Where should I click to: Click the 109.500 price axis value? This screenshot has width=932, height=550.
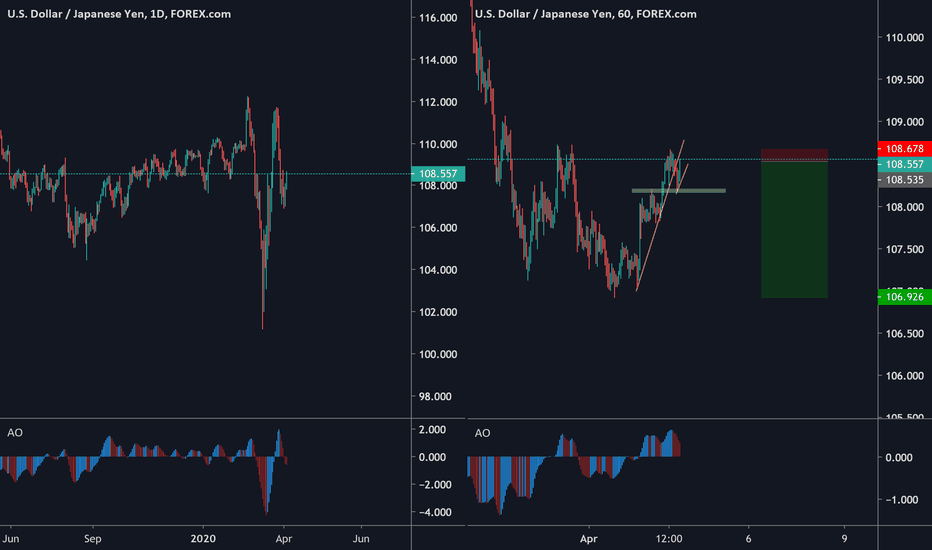(x=905, y=80)
